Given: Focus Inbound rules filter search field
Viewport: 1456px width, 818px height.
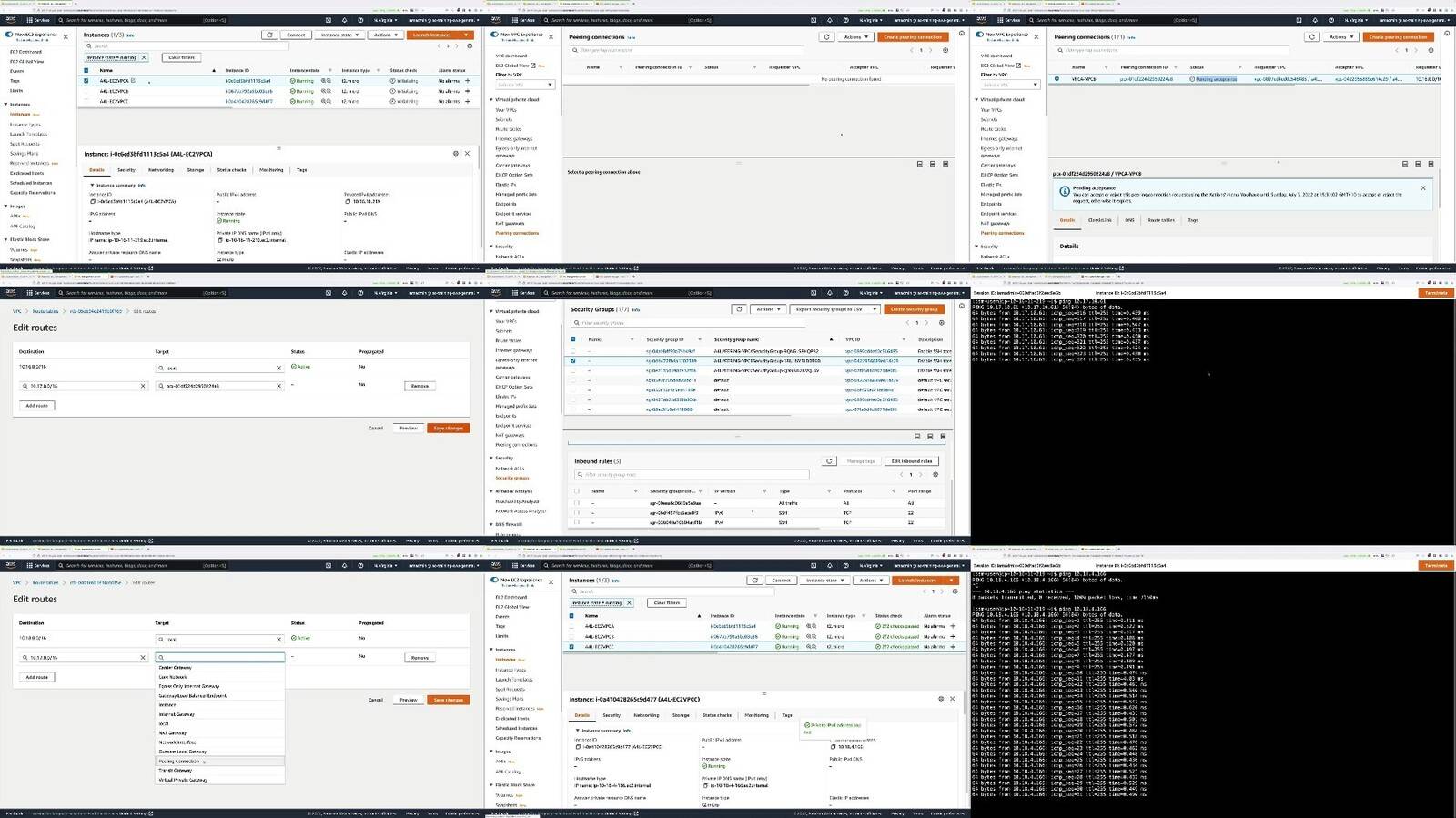Looking at the screenshot, I should coord(690,474).
